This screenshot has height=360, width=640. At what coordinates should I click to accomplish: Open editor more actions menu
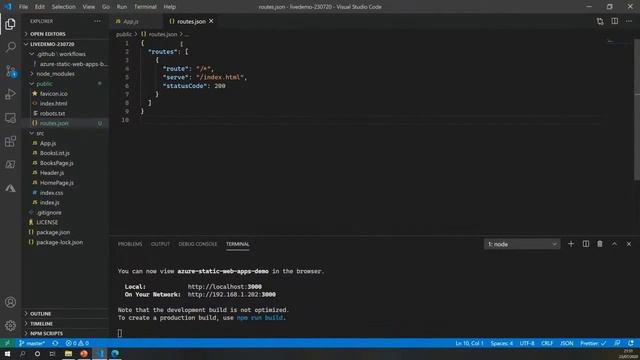click(x=629, y=21)
